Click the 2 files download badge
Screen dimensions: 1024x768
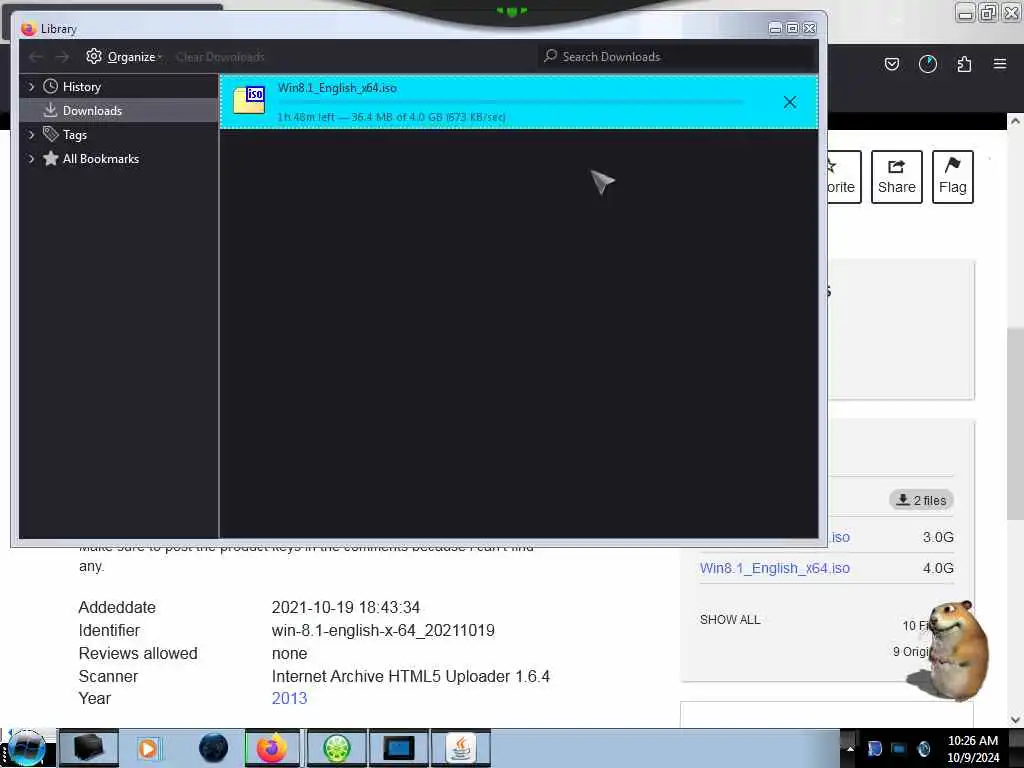point(921,500)
